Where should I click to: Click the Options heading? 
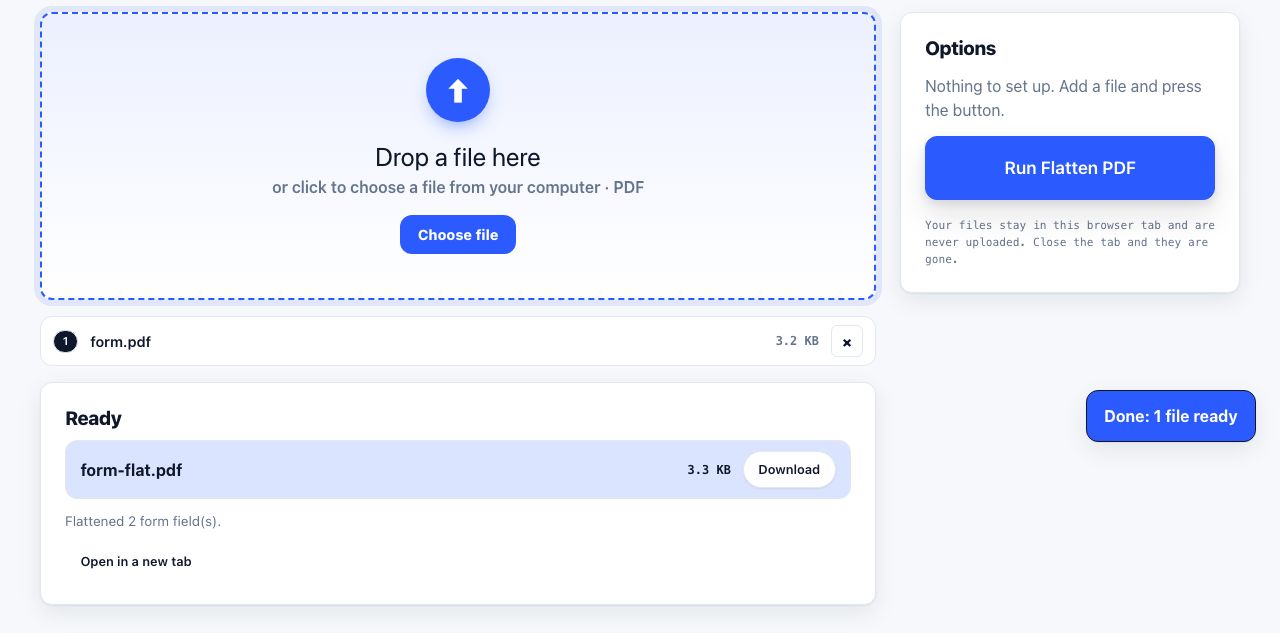[961, 49]
